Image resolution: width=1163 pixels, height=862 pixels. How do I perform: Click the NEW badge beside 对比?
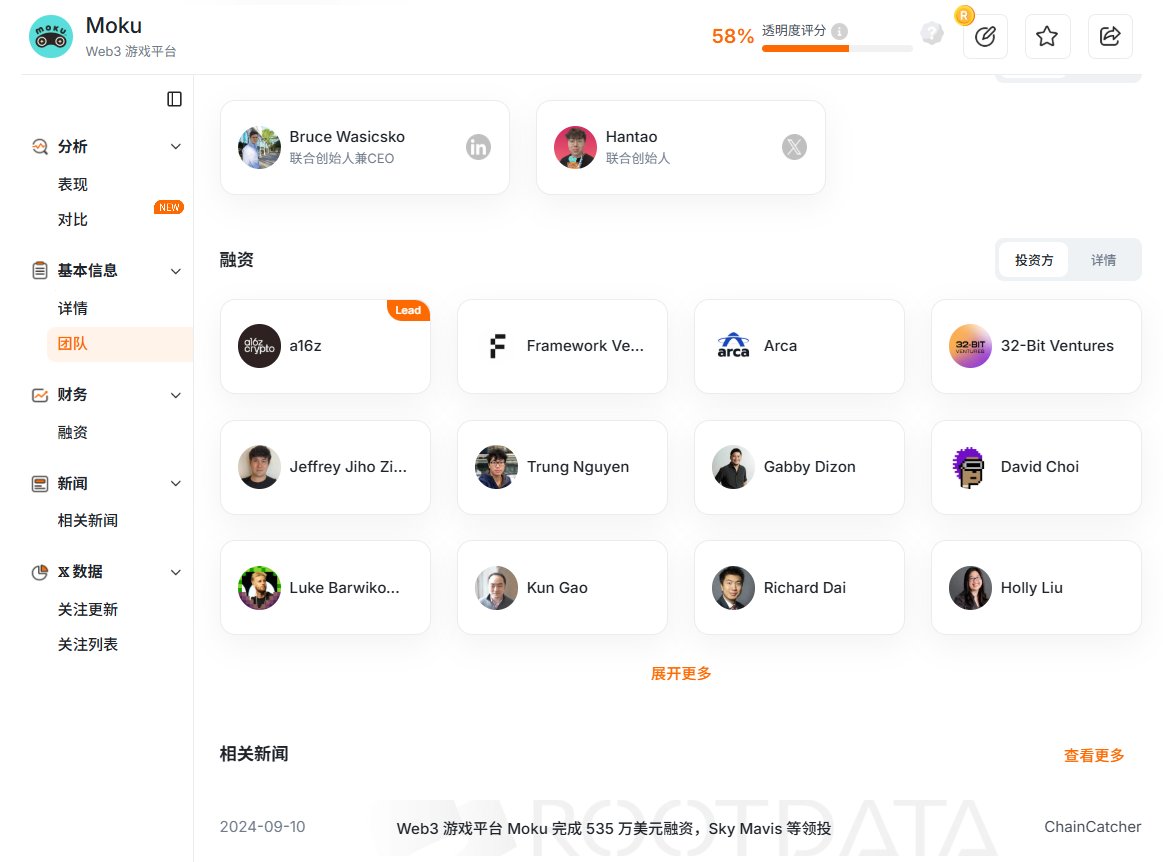pyautogui.click(x=169, y=207)
